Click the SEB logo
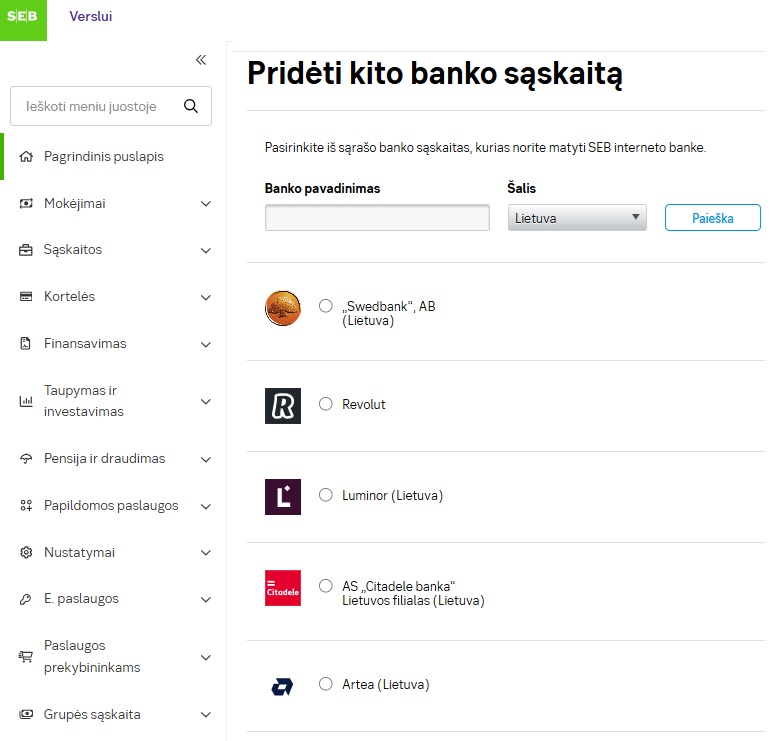Image resolution: width=779 pixels, height=741 pixels. (23, 20)
